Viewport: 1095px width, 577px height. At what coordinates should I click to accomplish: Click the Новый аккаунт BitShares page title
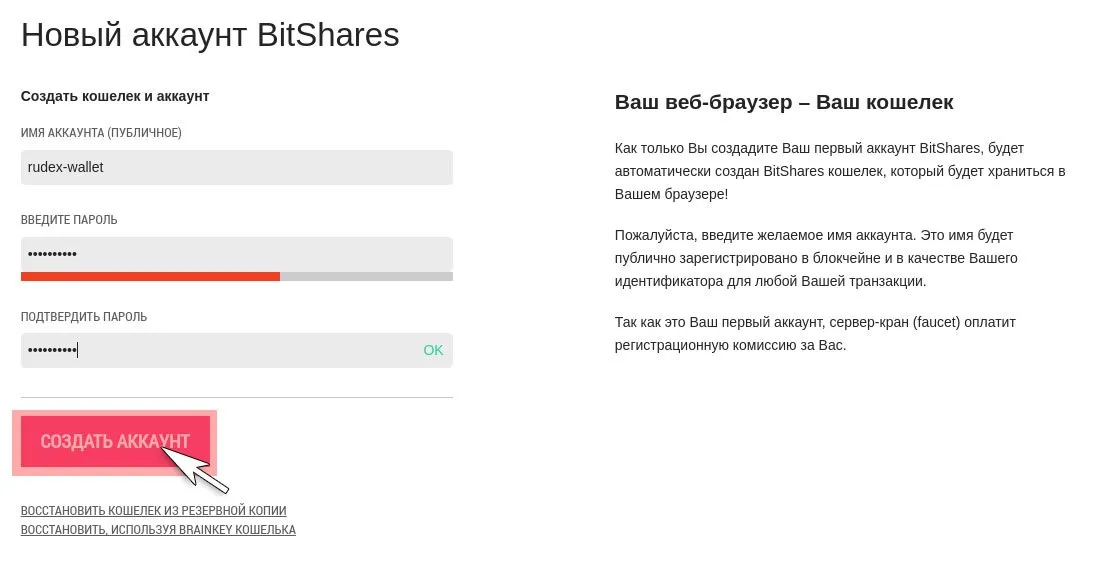(210, 35)
